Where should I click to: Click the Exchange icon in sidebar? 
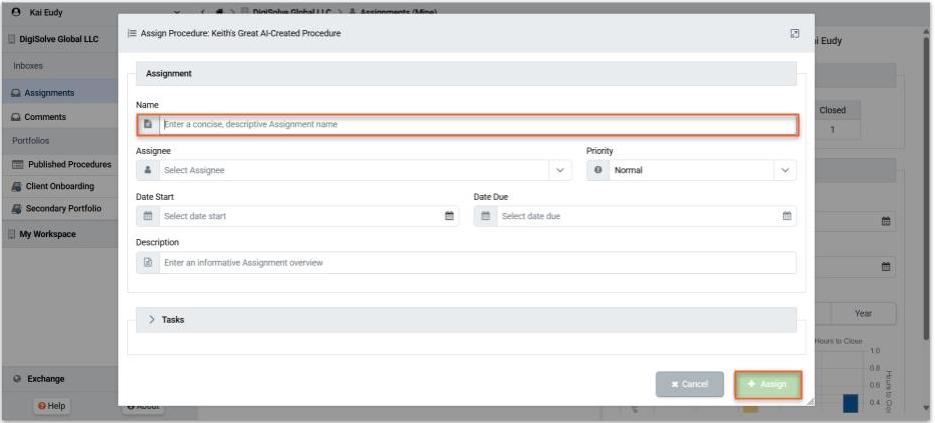click(17, 379)
